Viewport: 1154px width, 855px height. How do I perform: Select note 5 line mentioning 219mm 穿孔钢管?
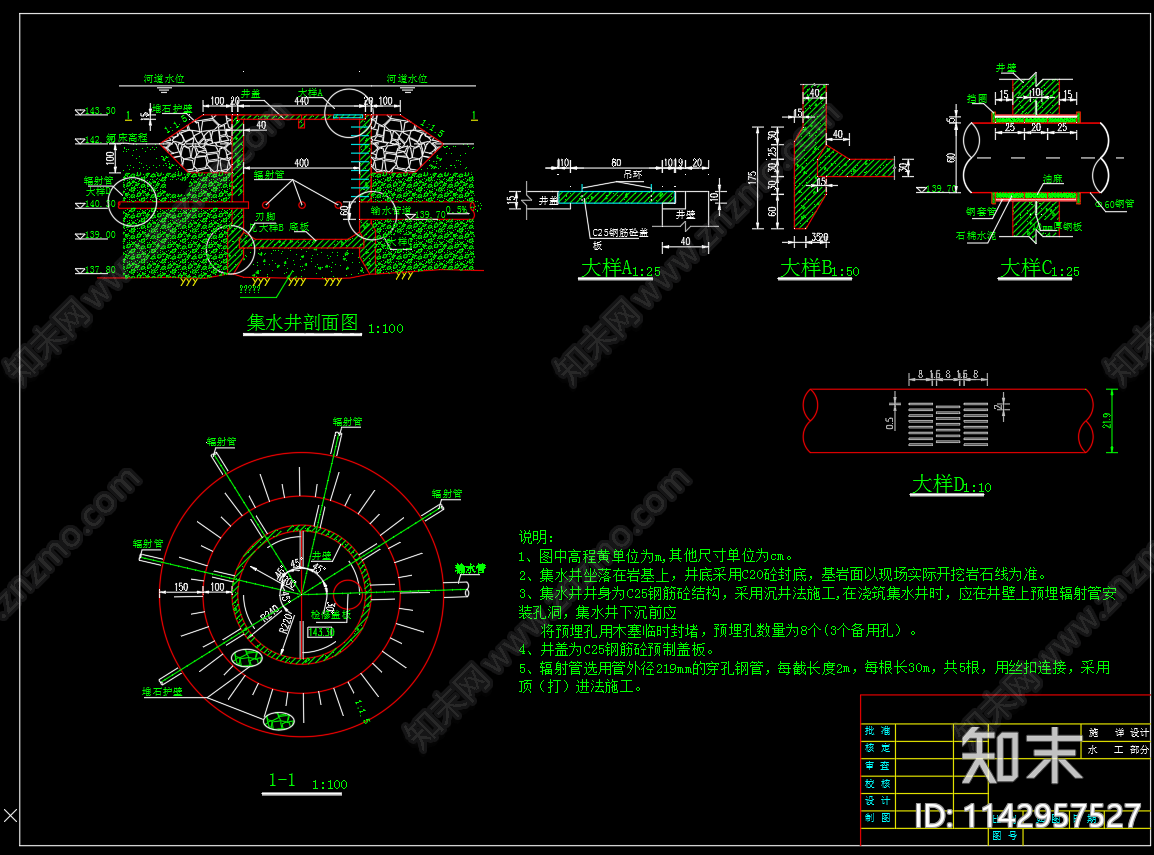point(814,668)
